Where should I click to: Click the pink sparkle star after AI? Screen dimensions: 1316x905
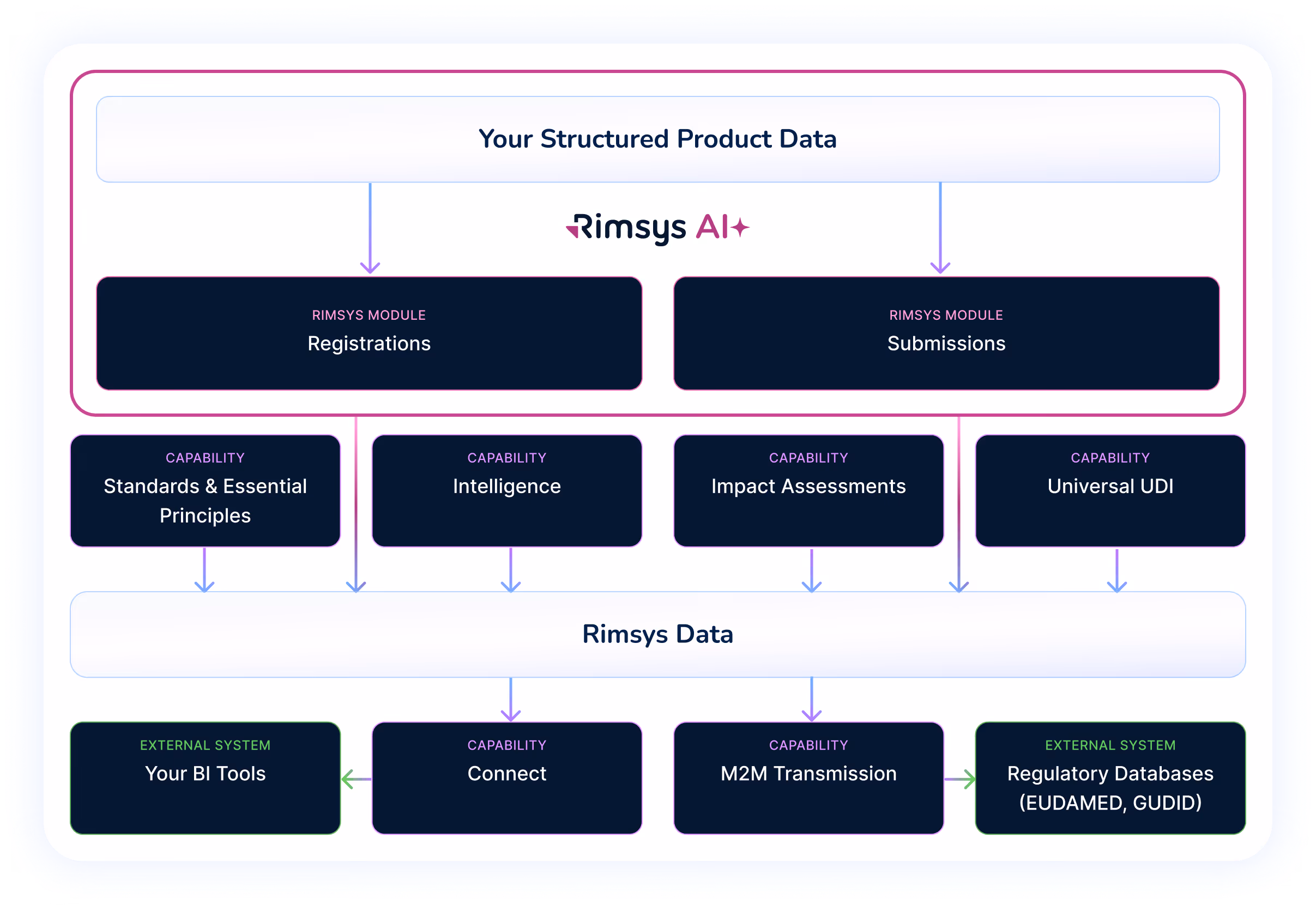point(740,227)
